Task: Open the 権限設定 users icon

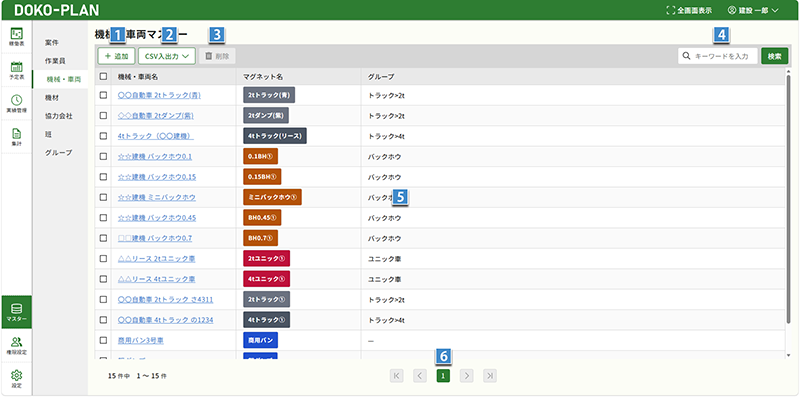Action: [16, 342]
